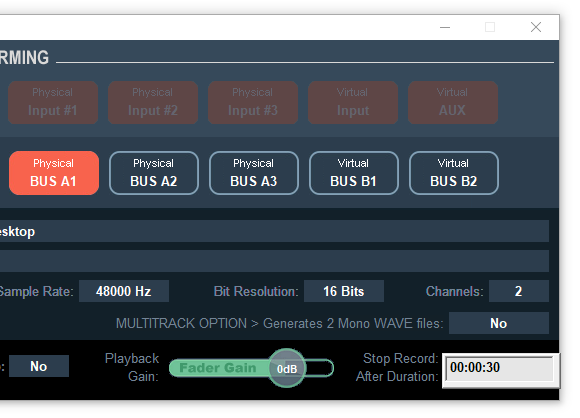Toggle Multitrack option No value

499,323
